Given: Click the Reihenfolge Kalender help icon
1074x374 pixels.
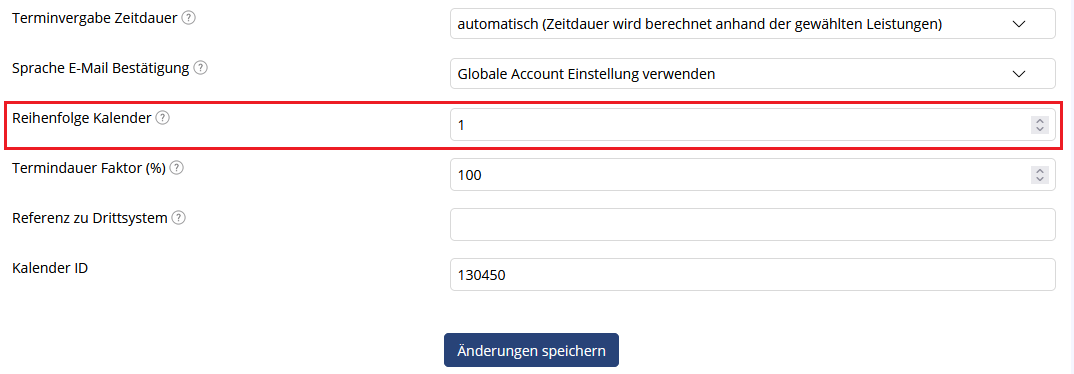Looking at the screenshot, I should click(x=162, y=118).
